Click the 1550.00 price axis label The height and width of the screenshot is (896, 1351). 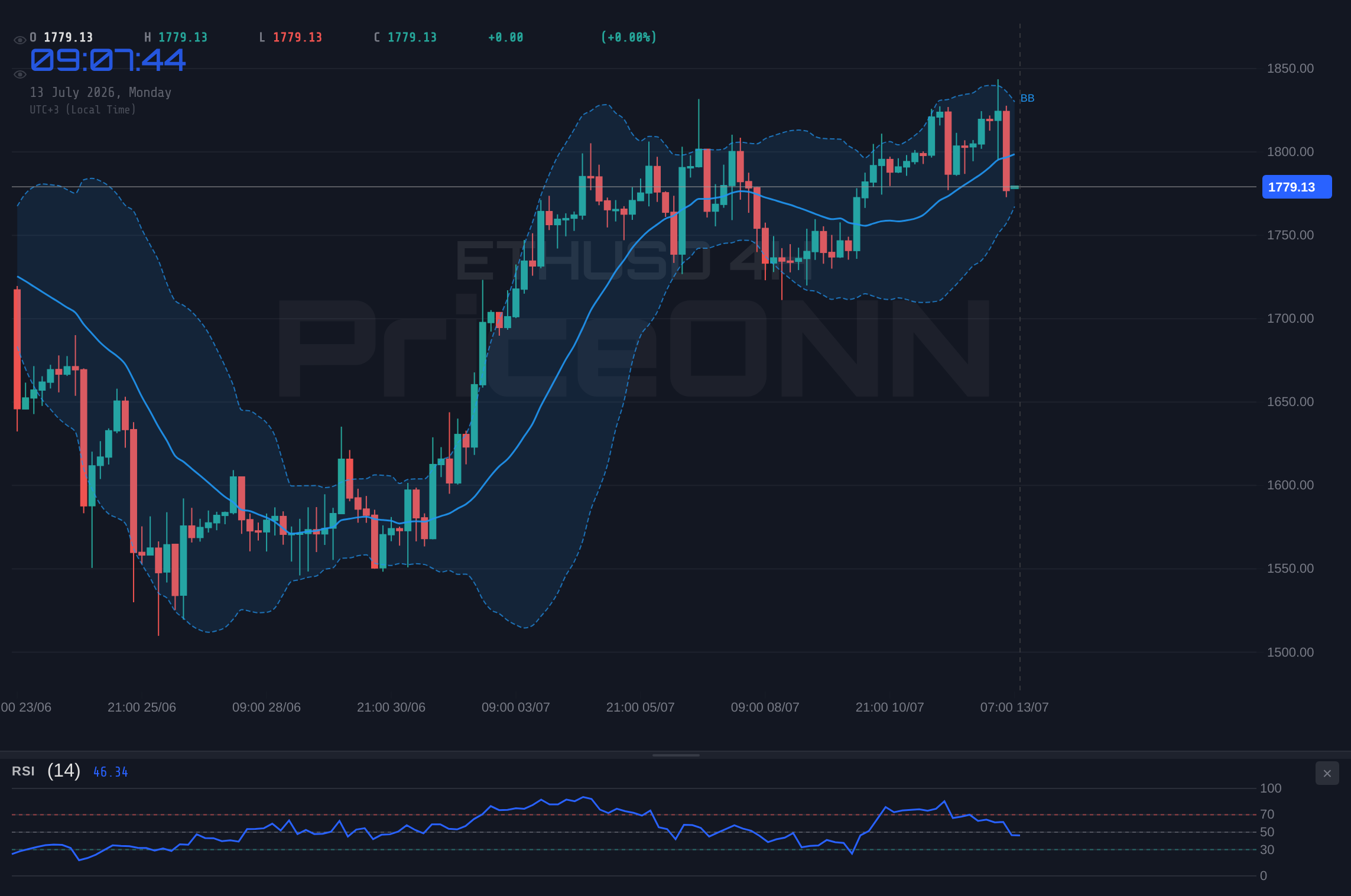1290,569
